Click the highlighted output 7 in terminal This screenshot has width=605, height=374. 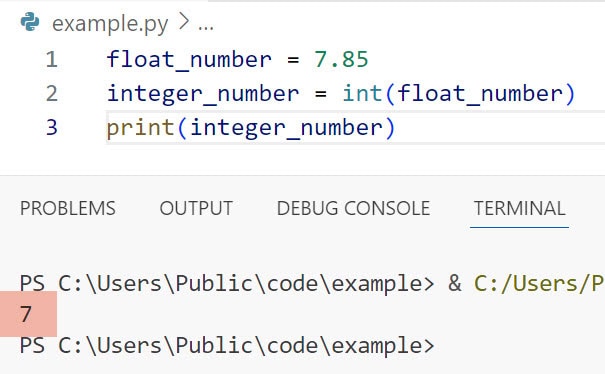coord(26,314)
